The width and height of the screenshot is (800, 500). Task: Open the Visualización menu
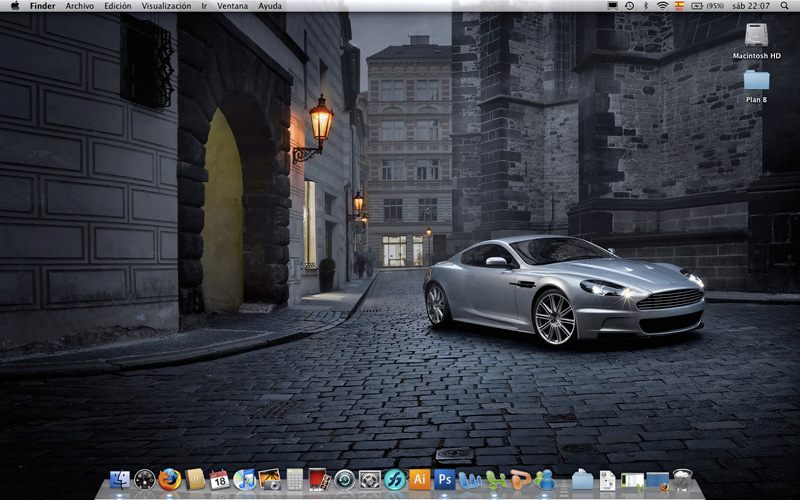pos(166,6)
